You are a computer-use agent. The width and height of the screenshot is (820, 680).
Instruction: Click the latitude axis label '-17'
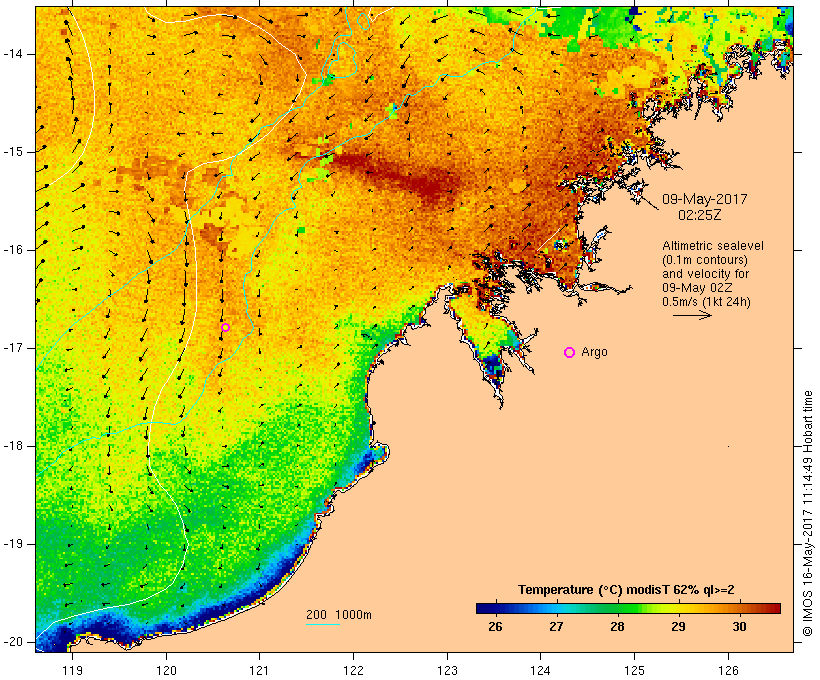[12, 348]
